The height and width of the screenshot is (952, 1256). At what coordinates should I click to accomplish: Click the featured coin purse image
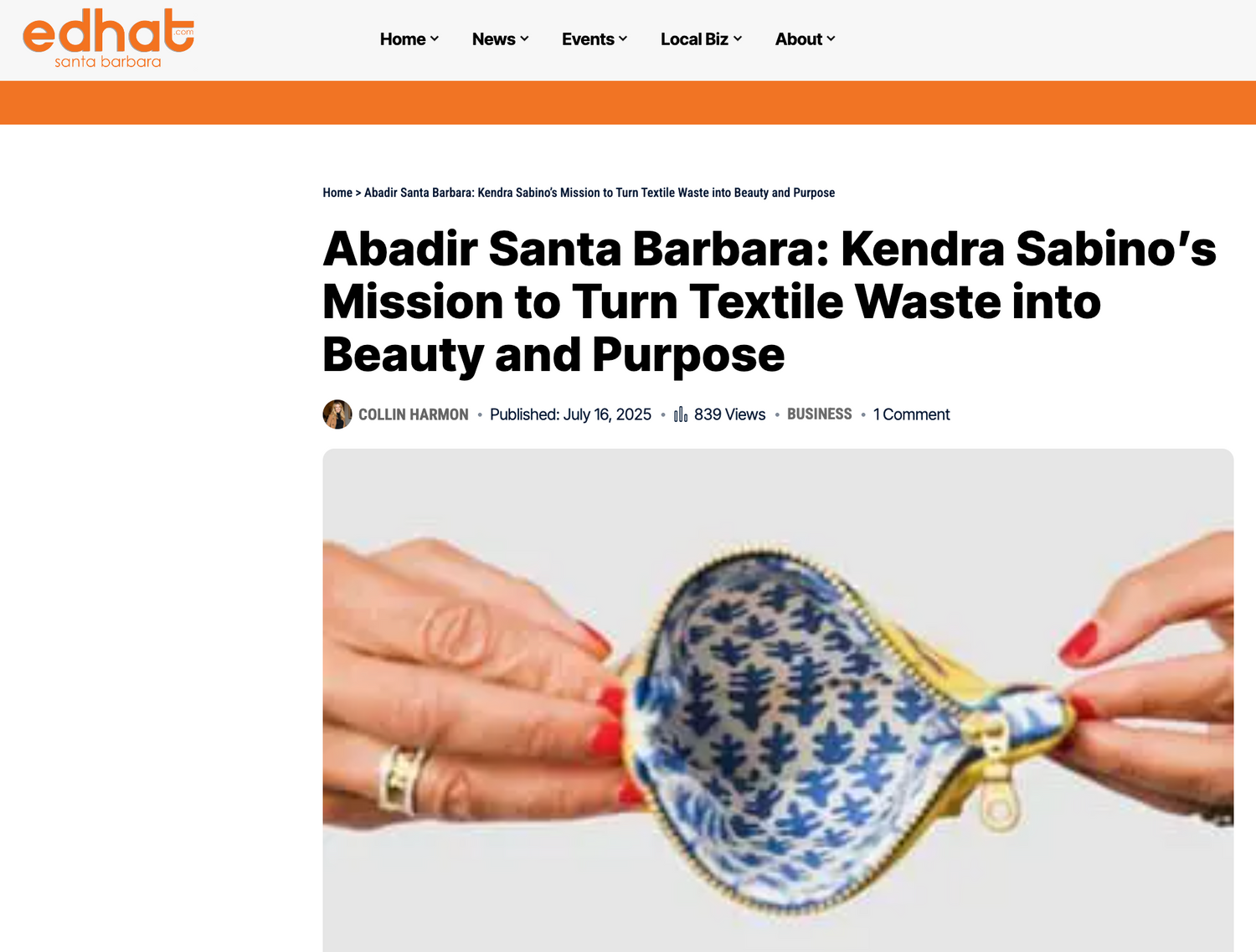tap(778, 700)
